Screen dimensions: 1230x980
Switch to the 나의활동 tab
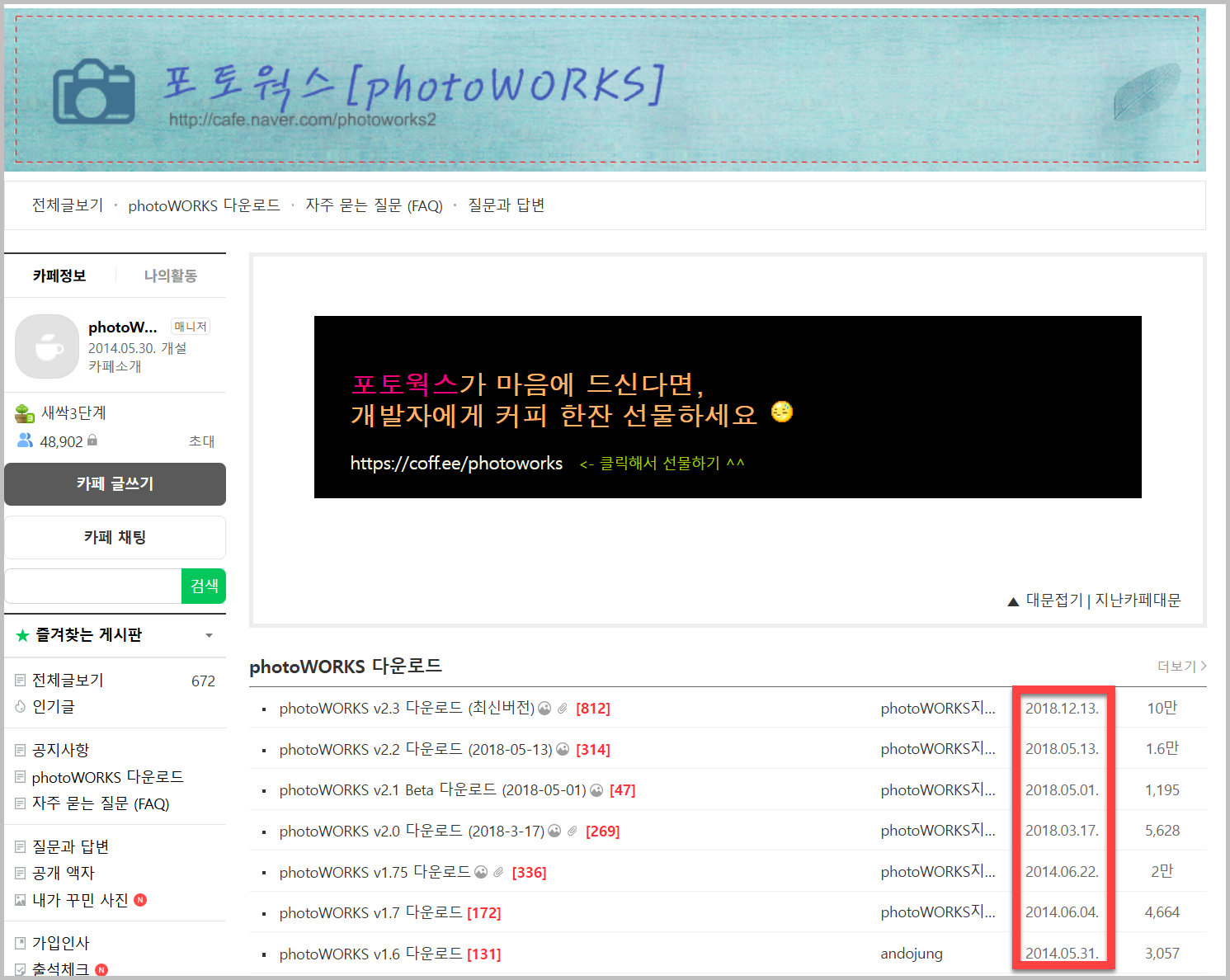tap(170, 276)
